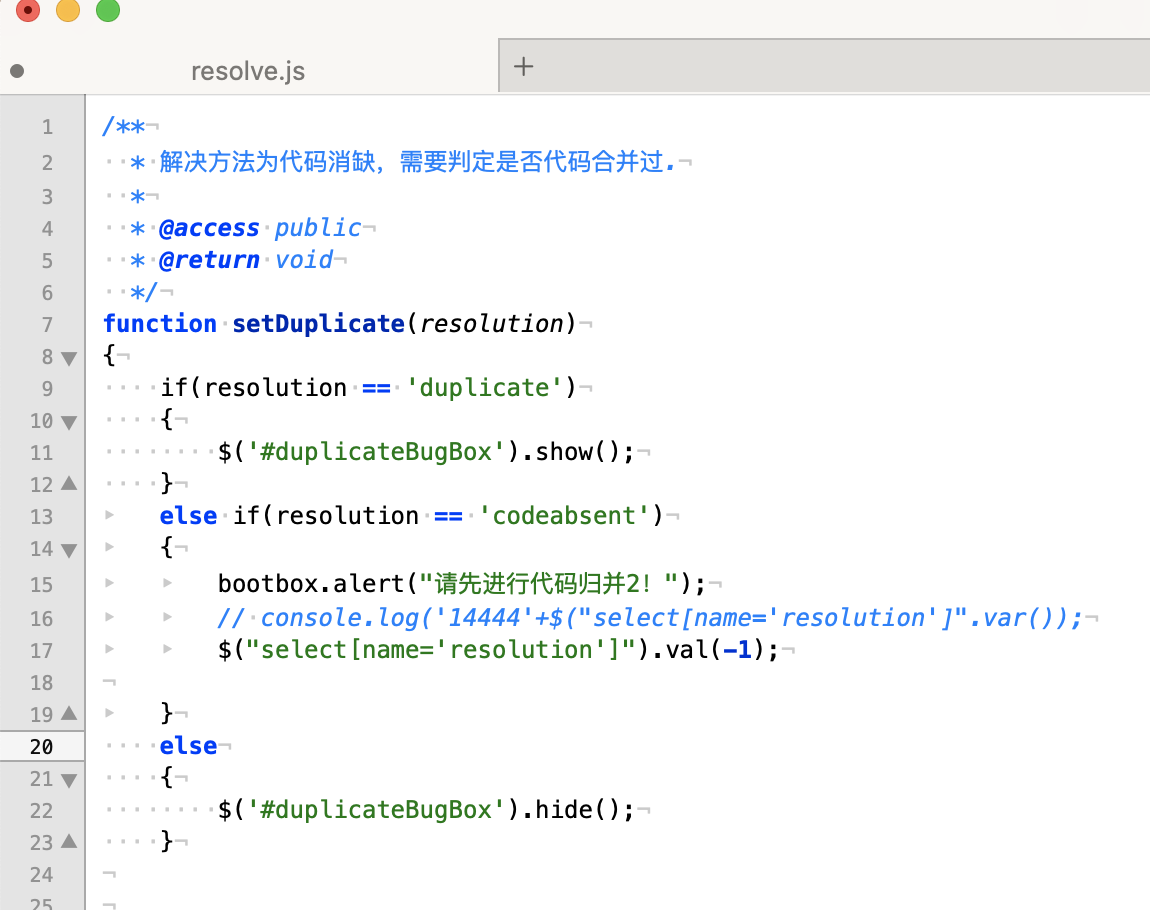Maximize the window with the green button
Viewport: 1150px width, 910px height.
107,11
